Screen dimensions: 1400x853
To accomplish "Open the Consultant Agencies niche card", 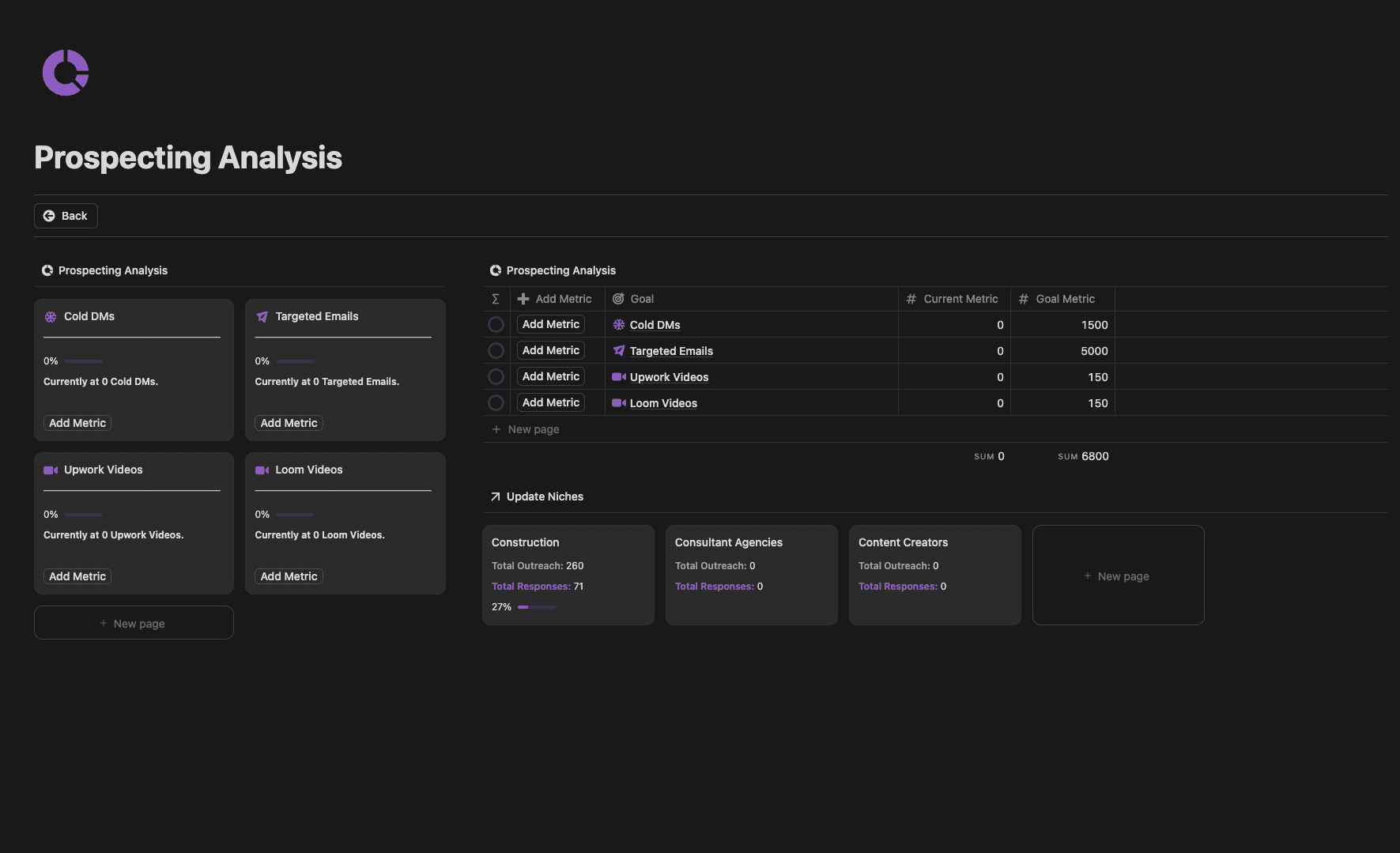I will coord(752,575).
